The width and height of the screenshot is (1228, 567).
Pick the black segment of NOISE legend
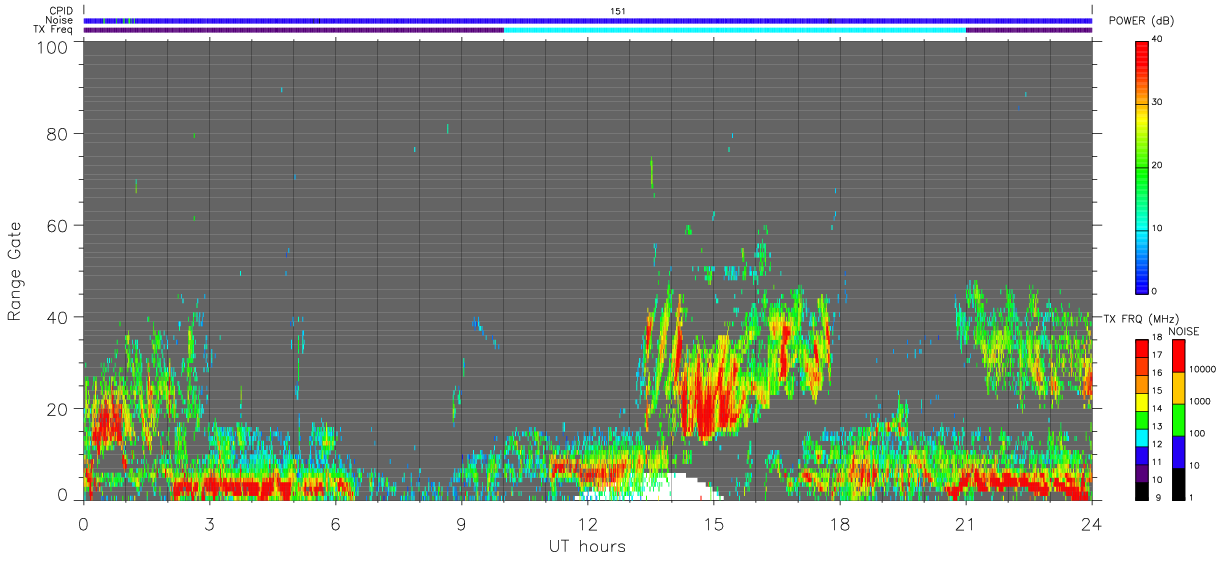point(1178,482)
